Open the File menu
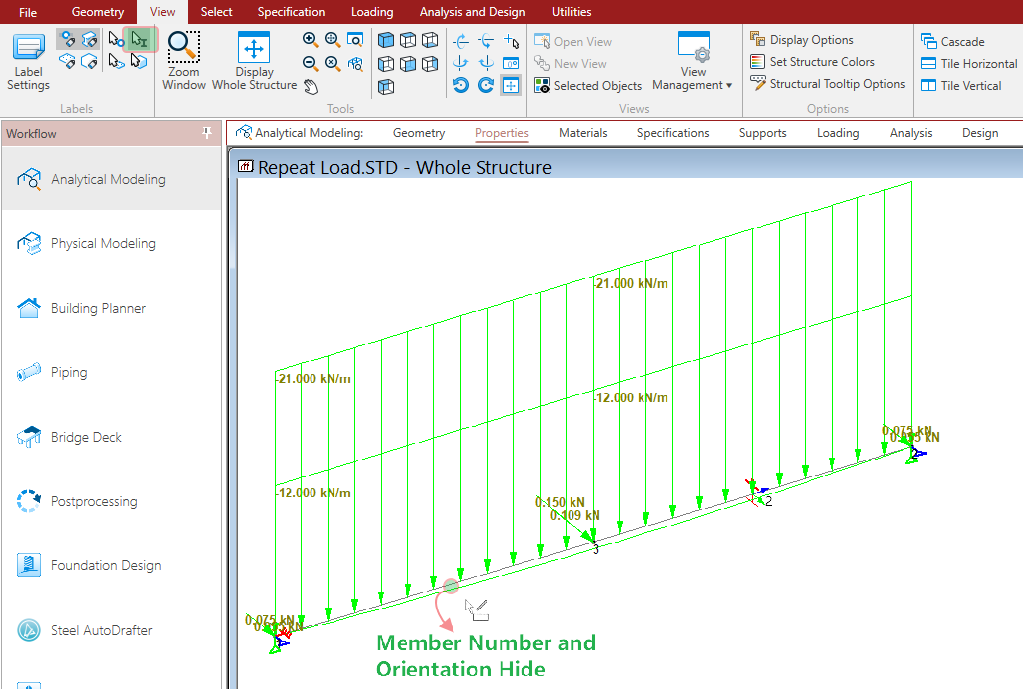The image size is (1023, 691). (x=28, y=12)
